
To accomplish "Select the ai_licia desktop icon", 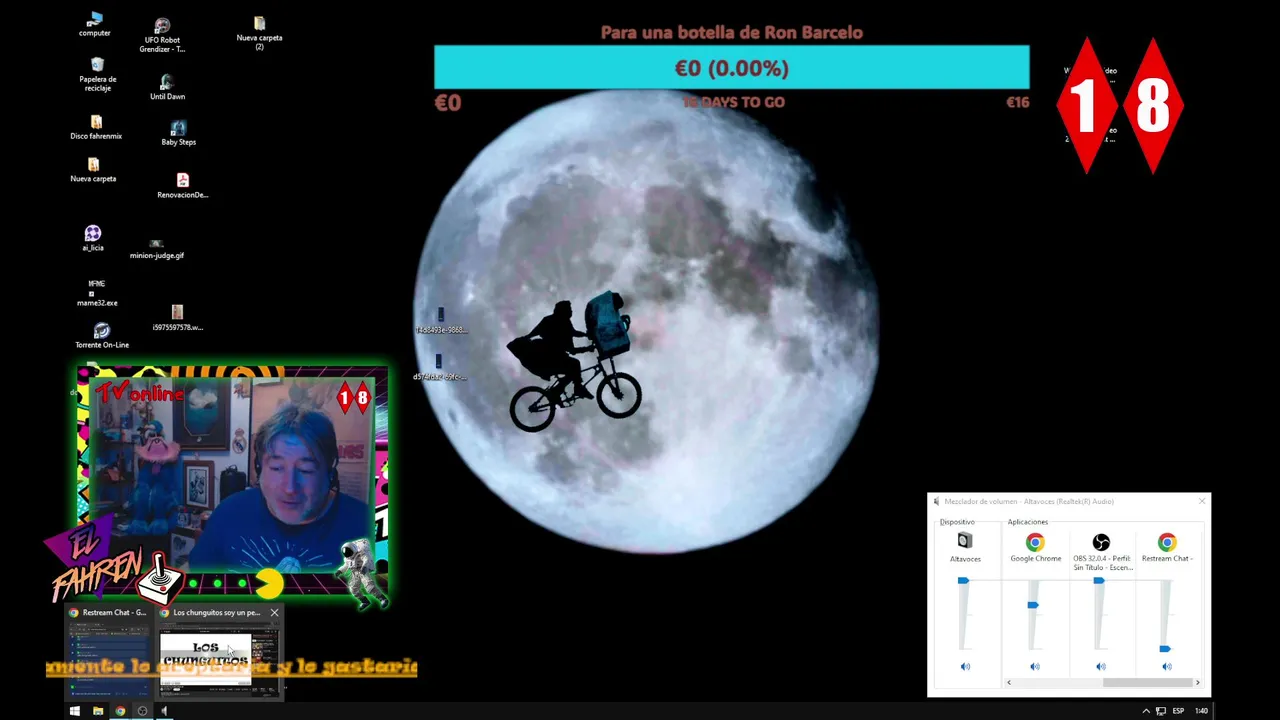I will 93,238.
